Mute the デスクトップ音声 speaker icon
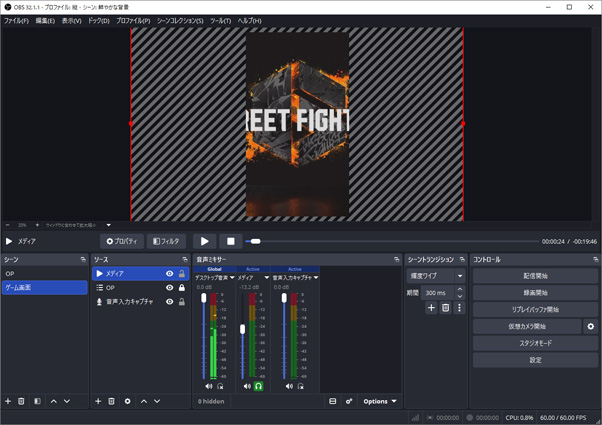Screen dimensions: 602x425 (209, 386)
